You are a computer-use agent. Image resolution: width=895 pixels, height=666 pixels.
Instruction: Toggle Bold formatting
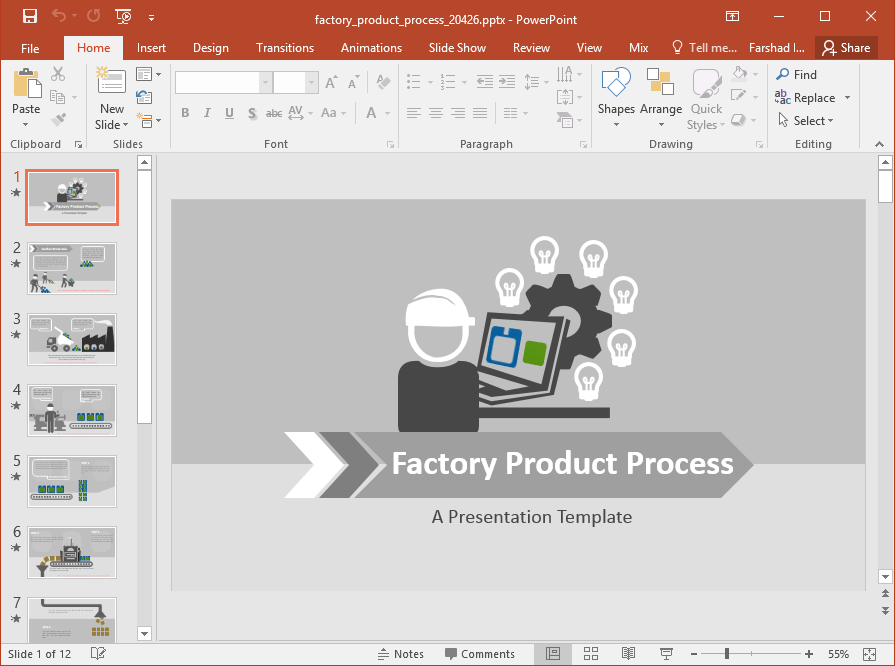coord(185,114)
